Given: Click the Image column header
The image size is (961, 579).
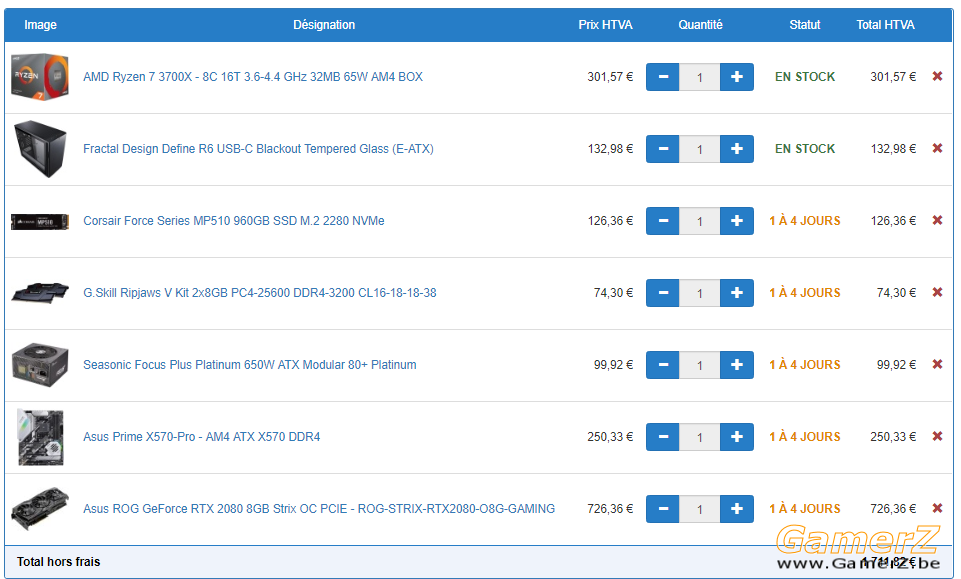Looking at the screenshot, I should [x=40, y=25].
